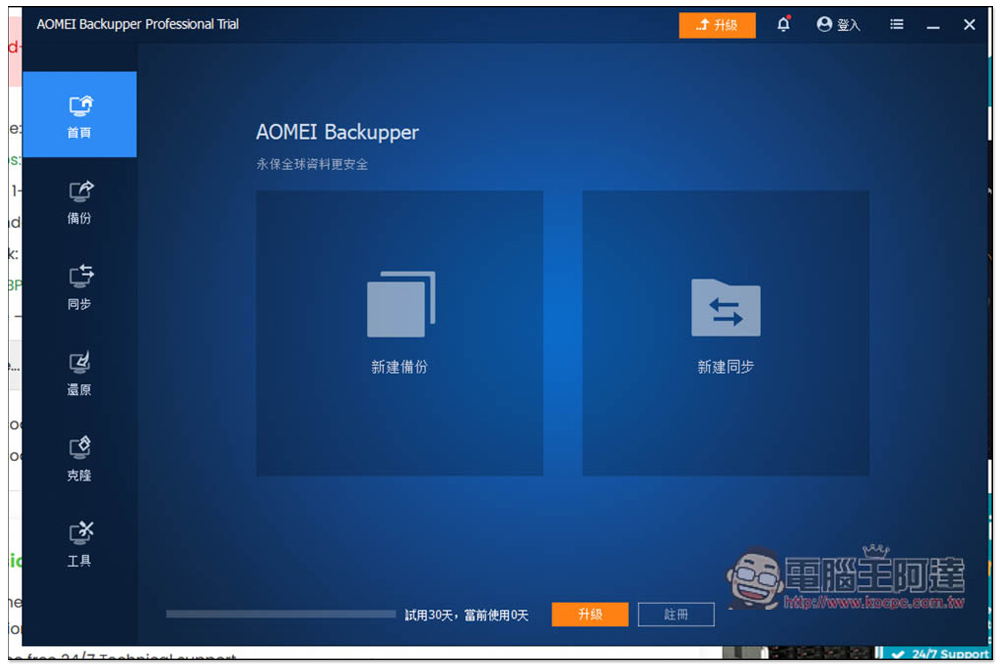Open the 首頁 home sidebar icon
The width and height of the screenshot is (1000, 667).
pyautogui.click(x=79, y=114)
